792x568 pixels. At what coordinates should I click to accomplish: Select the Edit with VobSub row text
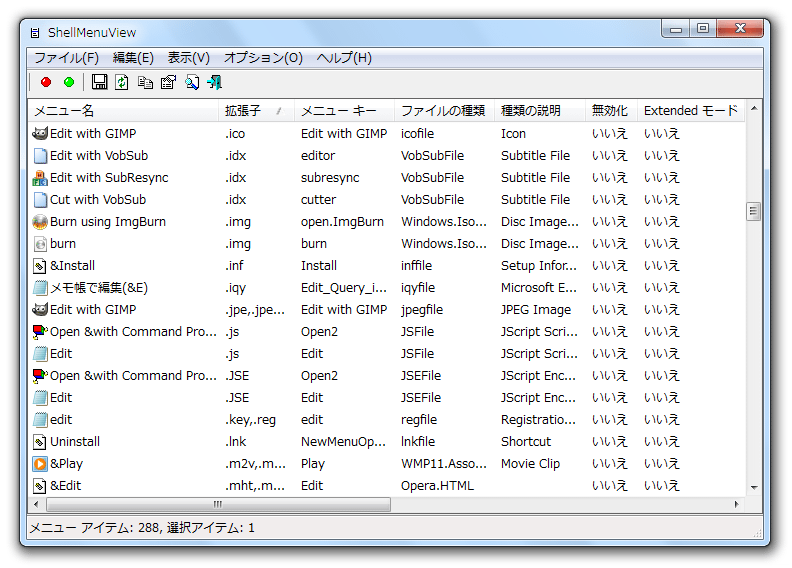click(99, 156)
